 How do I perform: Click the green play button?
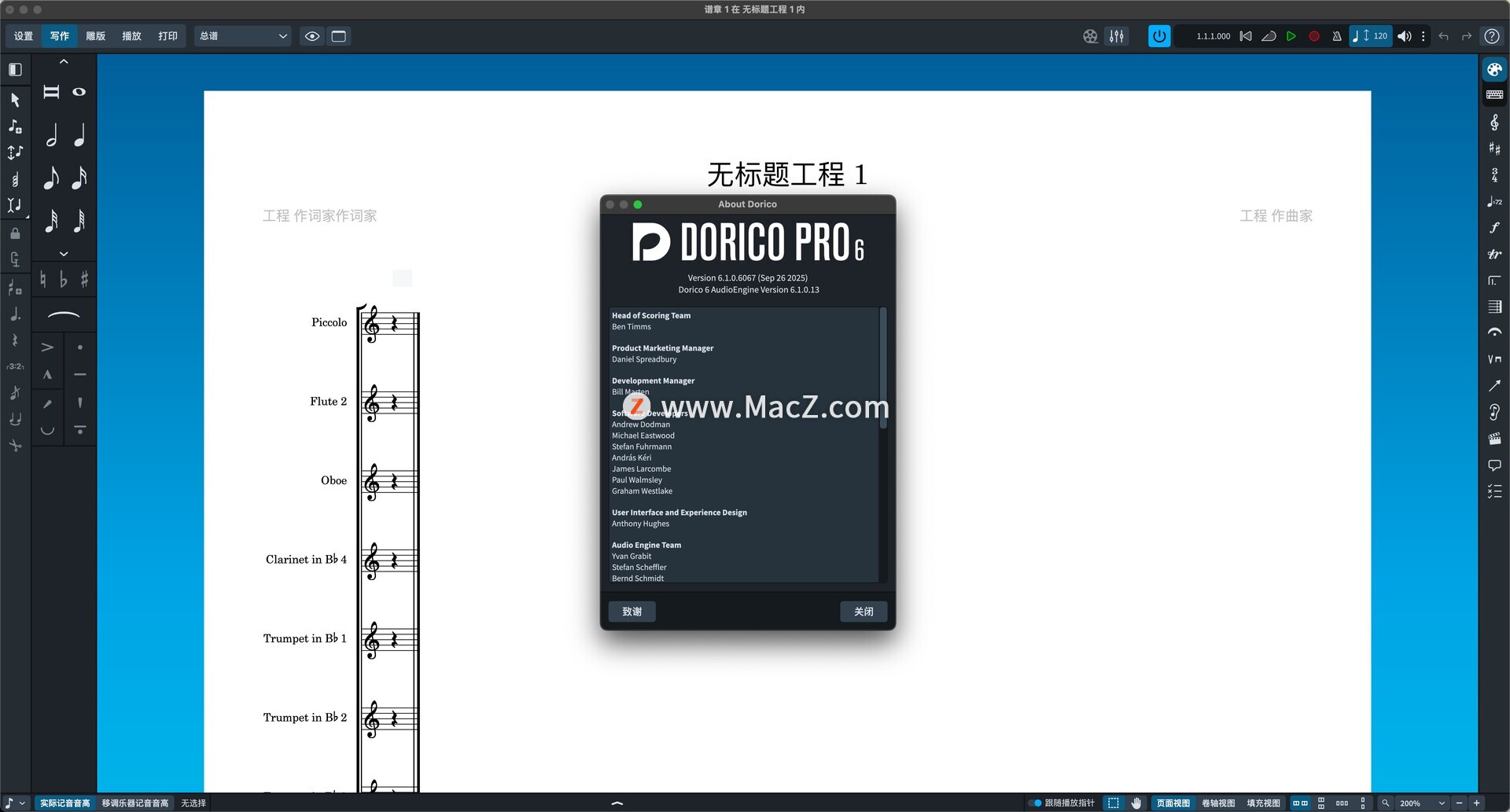tap(1291, 36)
